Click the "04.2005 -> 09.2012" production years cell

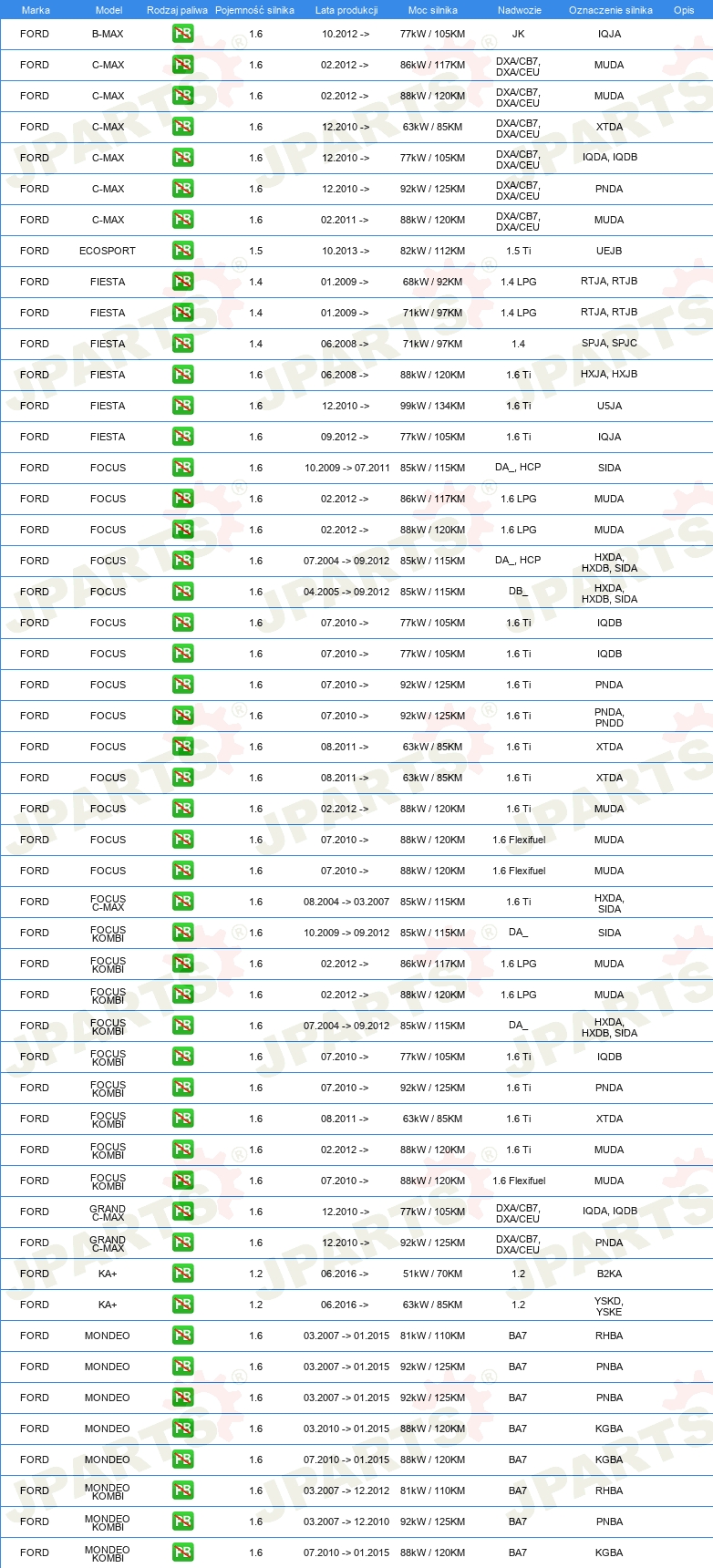click(346, 592)
